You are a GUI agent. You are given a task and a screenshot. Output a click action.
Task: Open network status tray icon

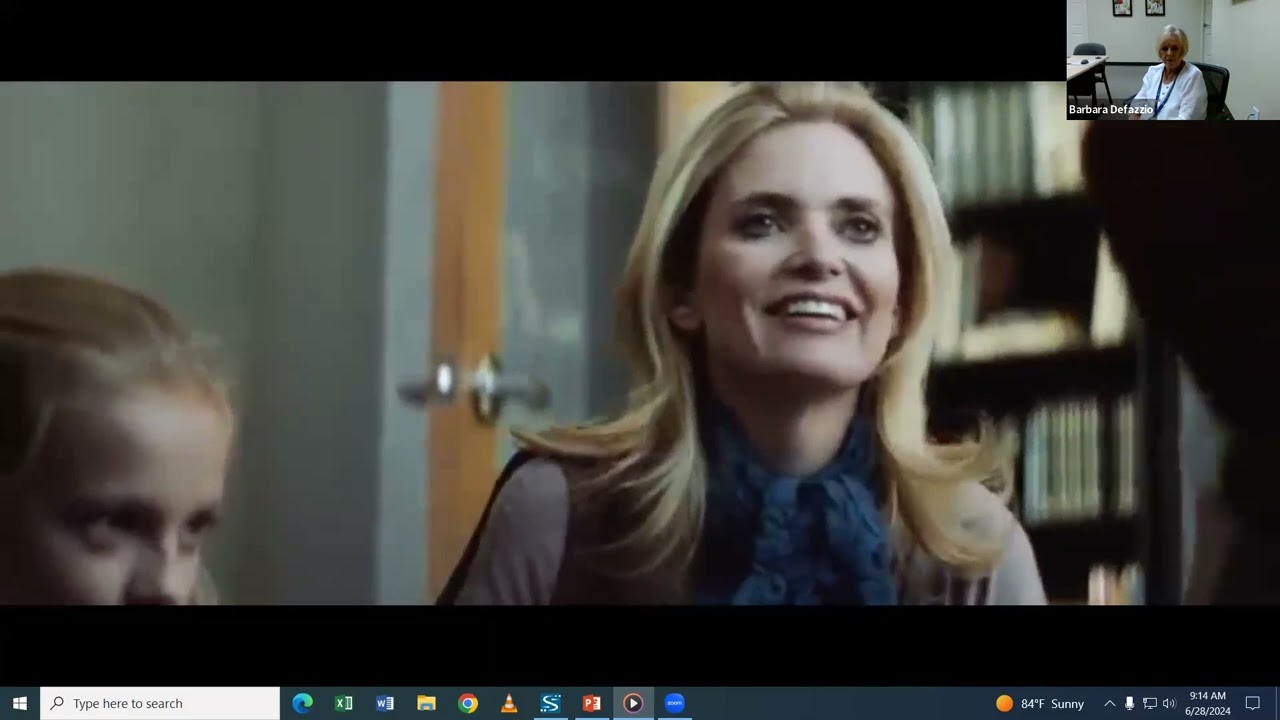(x=1149, y=703)
